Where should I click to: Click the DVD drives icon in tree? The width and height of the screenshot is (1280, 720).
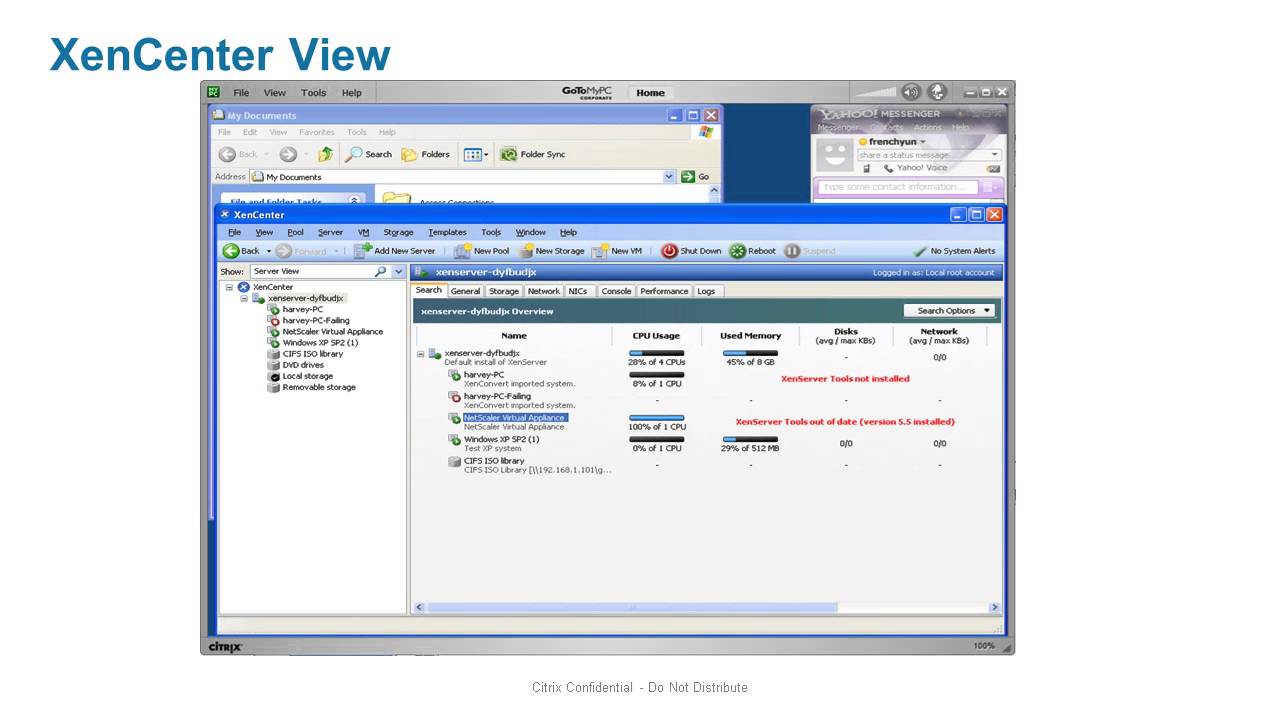[x=273, y=365]
